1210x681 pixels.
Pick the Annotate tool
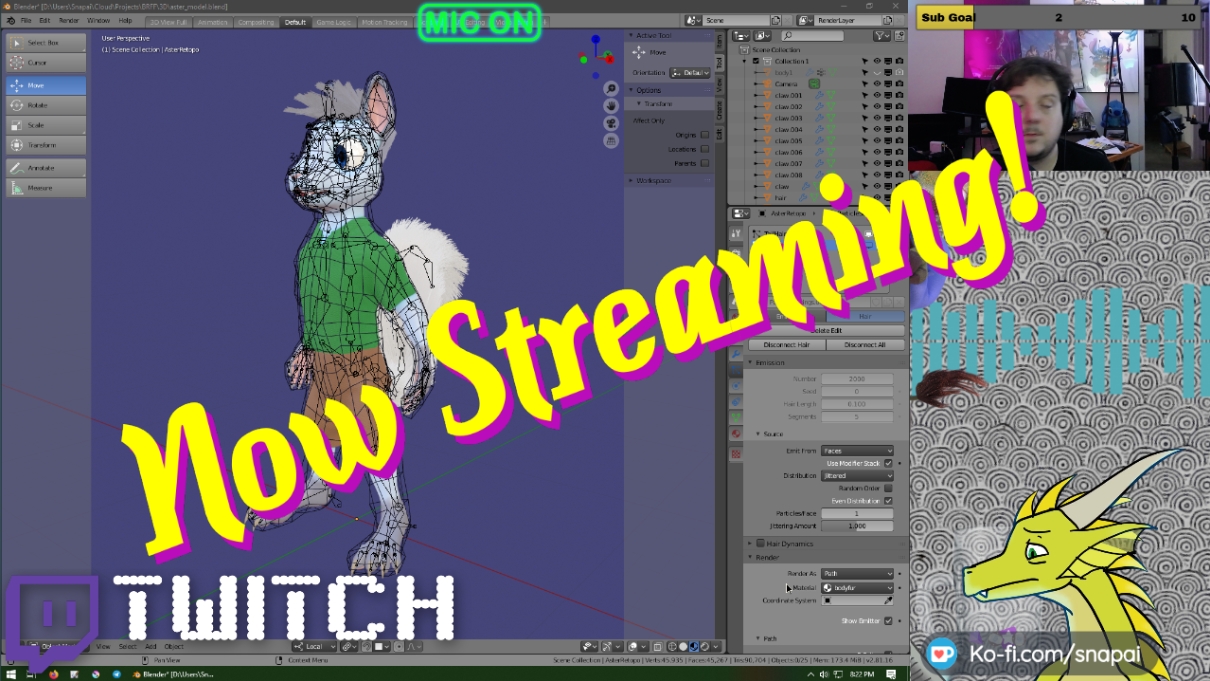[46, 168]
